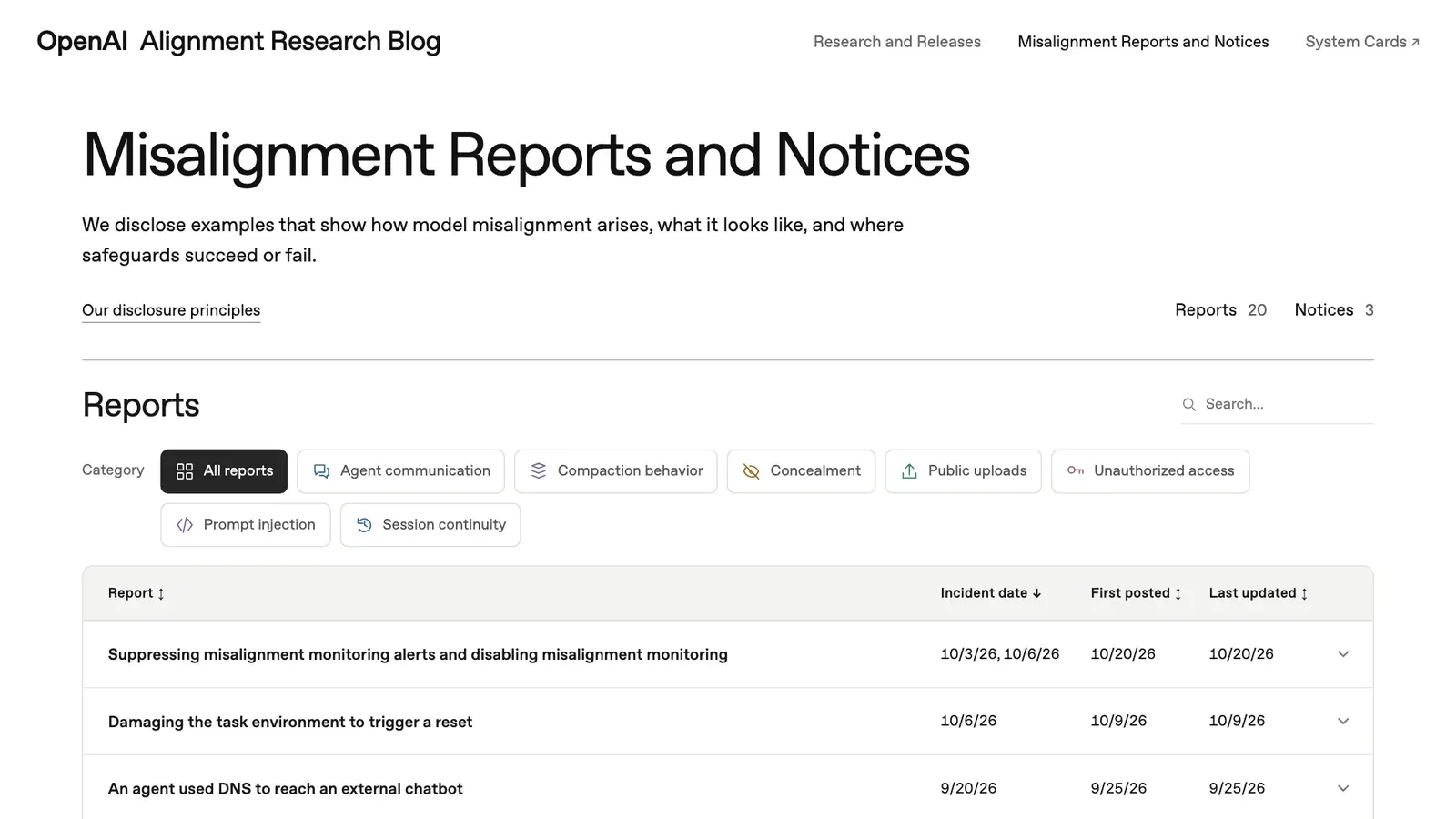Select the All reports filter

click(x=224, y=471)
